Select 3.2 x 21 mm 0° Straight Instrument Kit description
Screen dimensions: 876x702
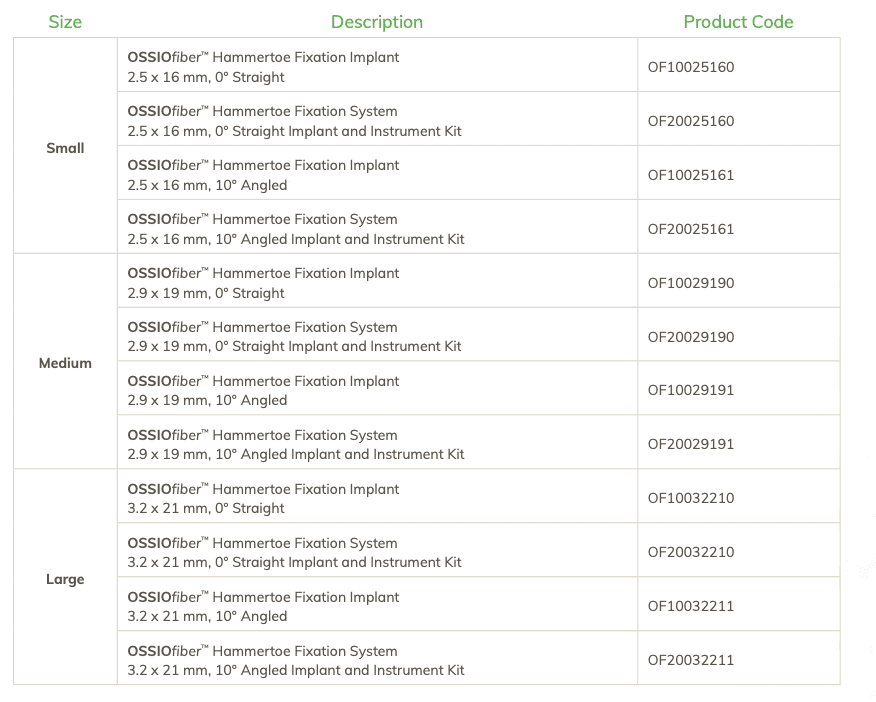click(294, 552)
